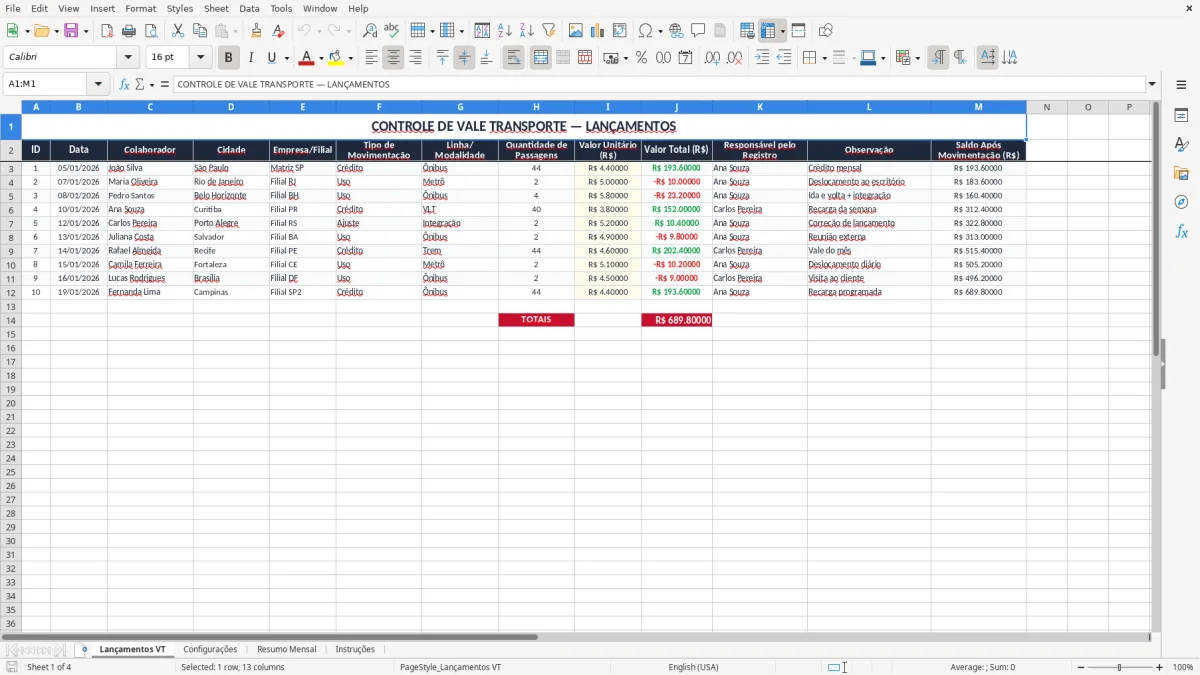Viewport: 1200px width, 675px height.
Task: Toggle Underline formatting
Action: point(271,58)
